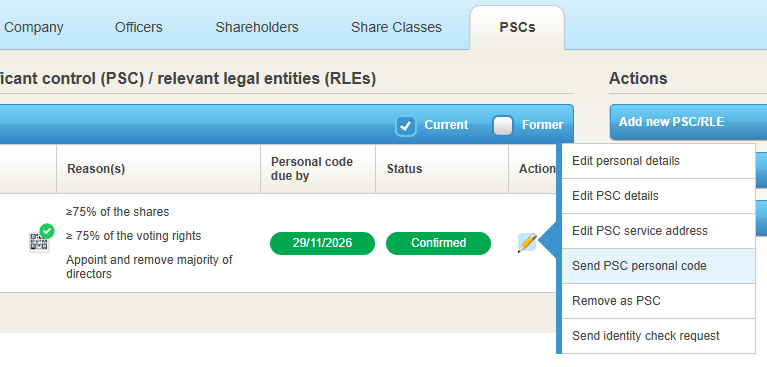
Task: Click the pencil edit icon in Action column
Action: point(527,243)
